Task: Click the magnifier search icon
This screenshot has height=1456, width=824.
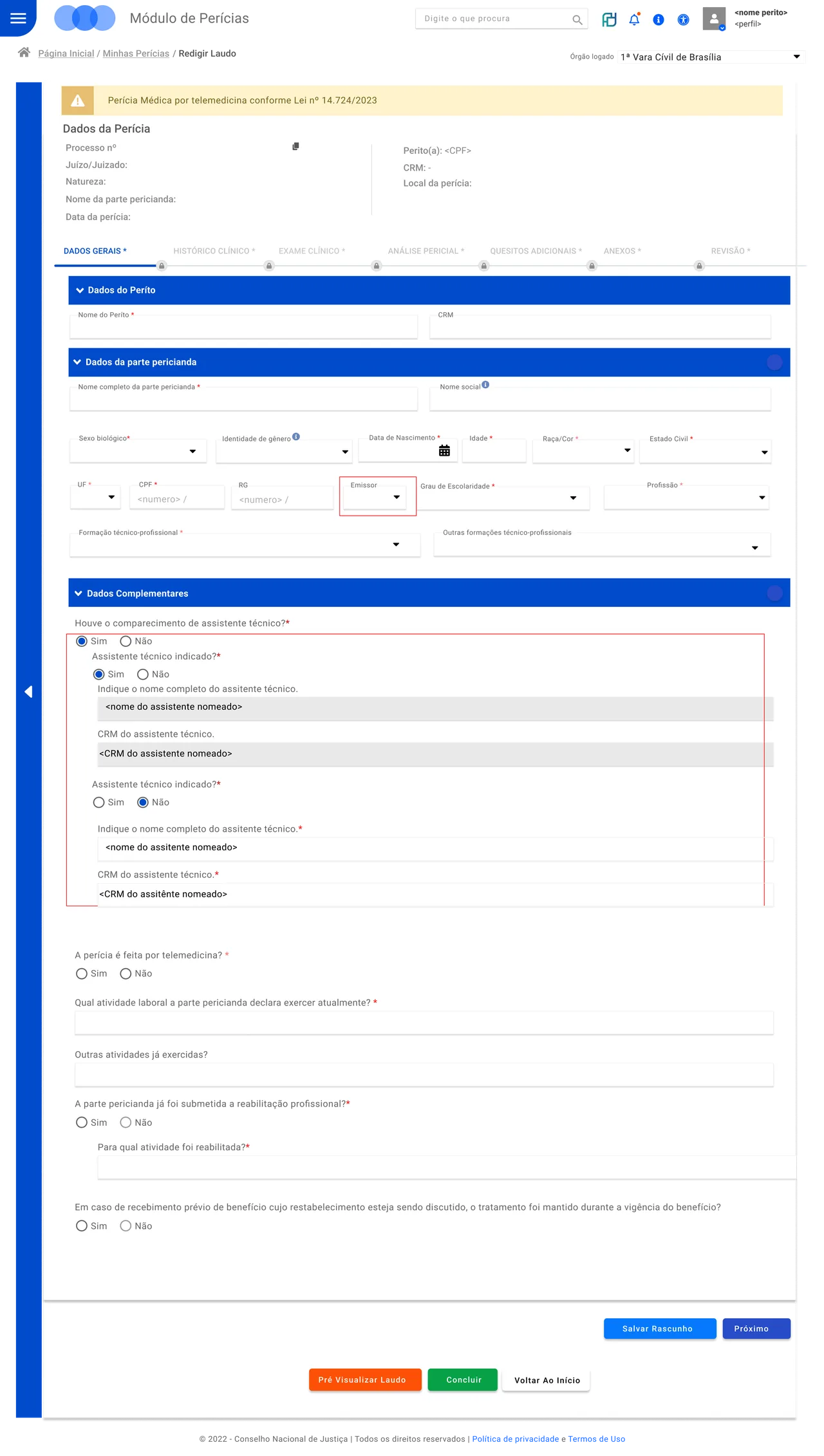Action: pyautogui.click(x=577, y=19)
